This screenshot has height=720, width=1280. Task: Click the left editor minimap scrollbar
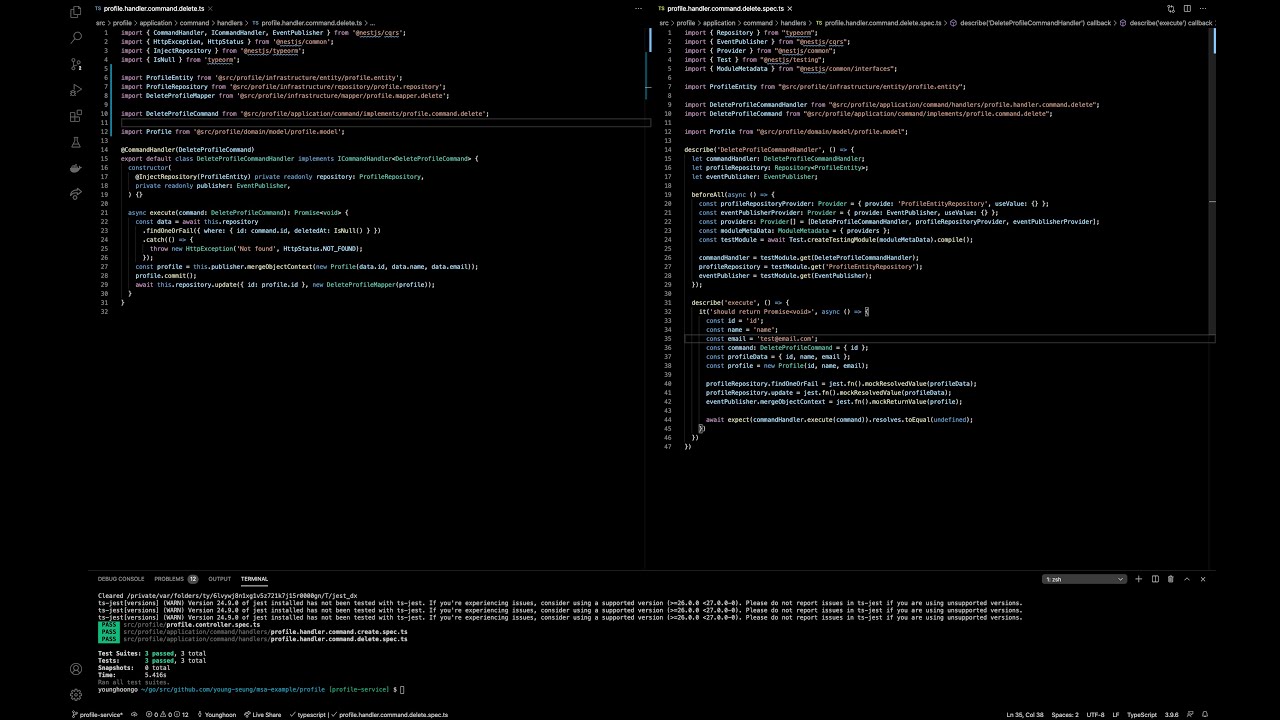(650, 40)
